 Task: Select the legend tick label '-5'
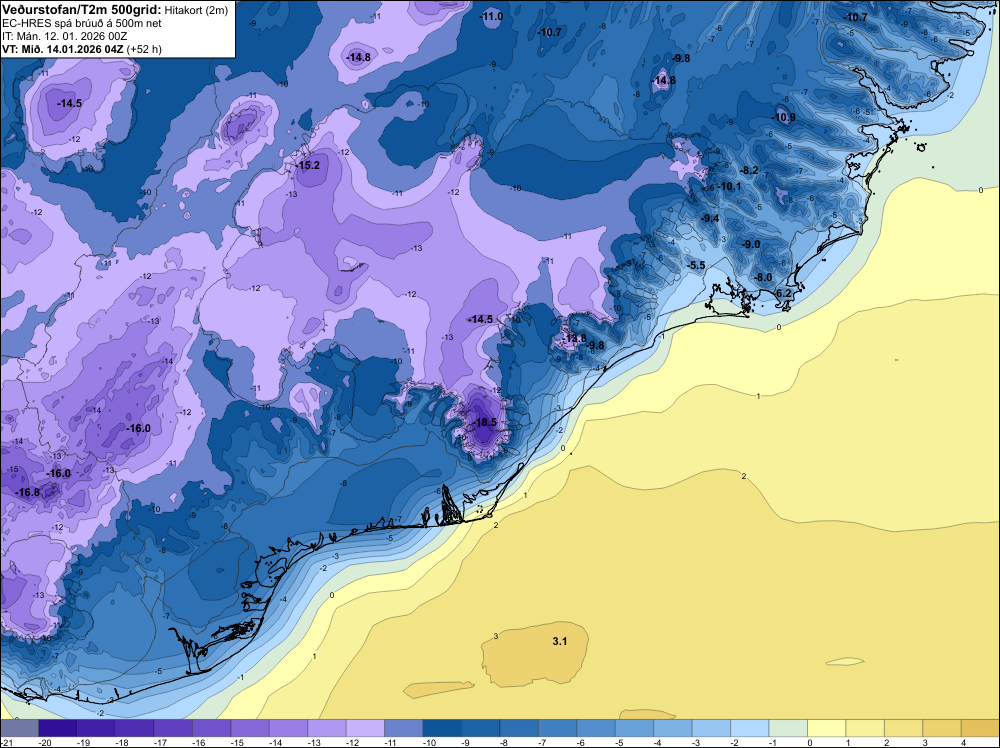[621, 742]
